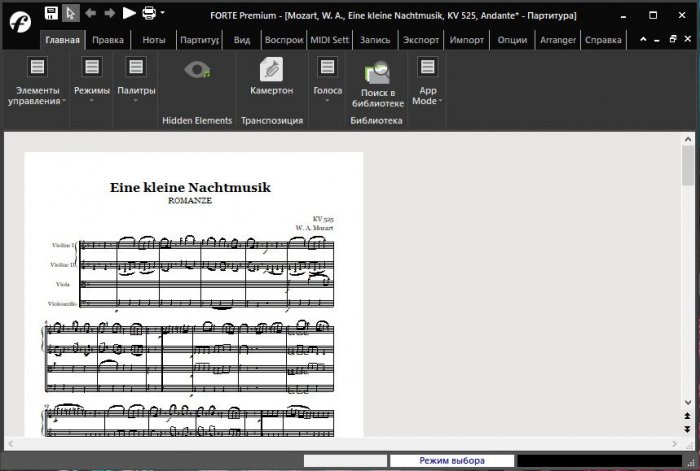Click the vertical scrollbar up arrow

688,139
